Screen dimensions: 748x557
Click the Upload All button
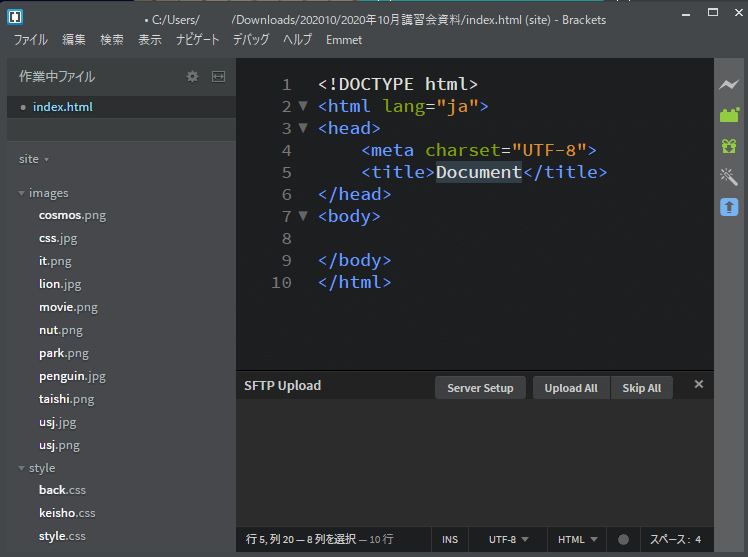(x=571, y=388)
